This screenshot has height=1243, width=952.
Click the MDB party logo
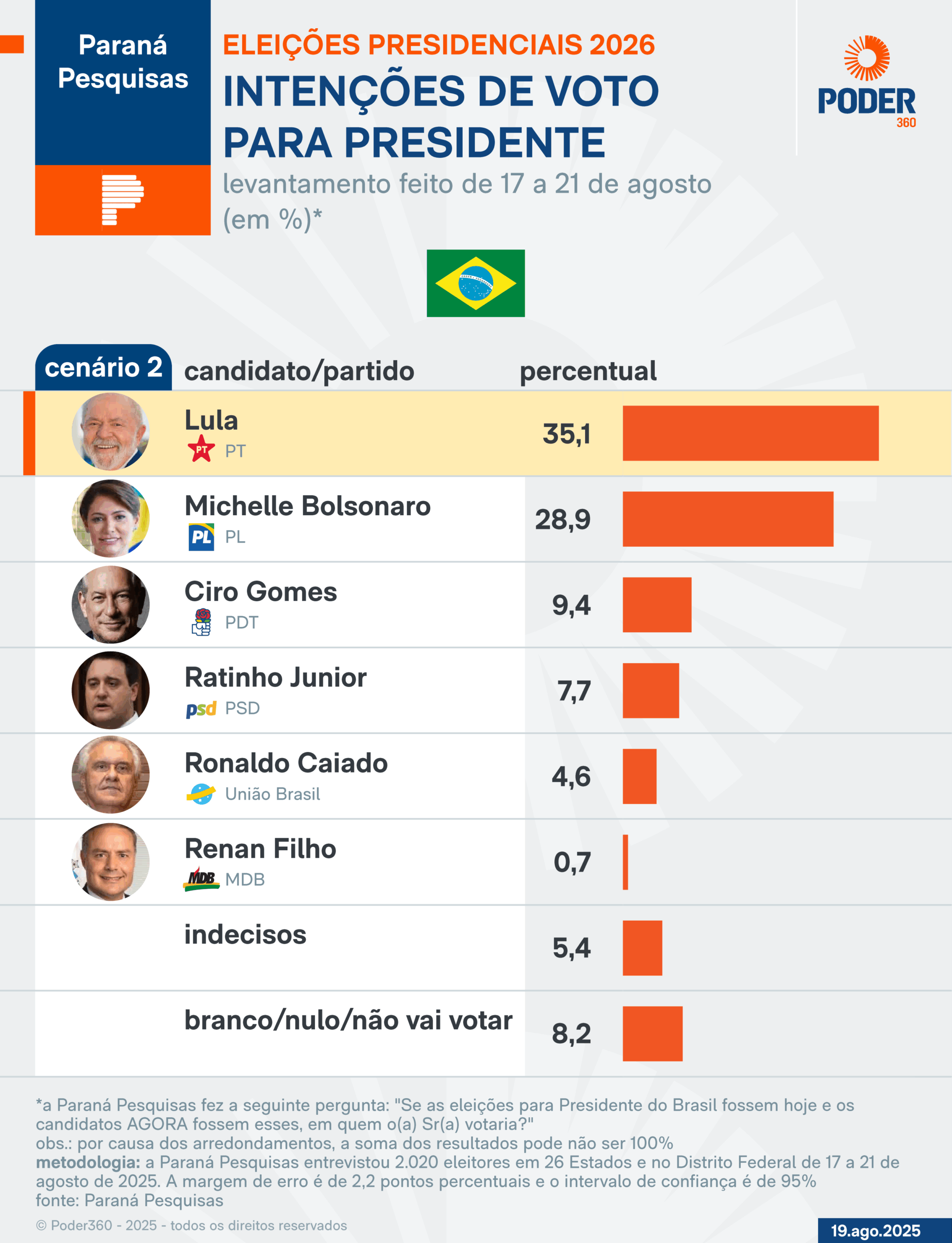click(x=201, y=879)
